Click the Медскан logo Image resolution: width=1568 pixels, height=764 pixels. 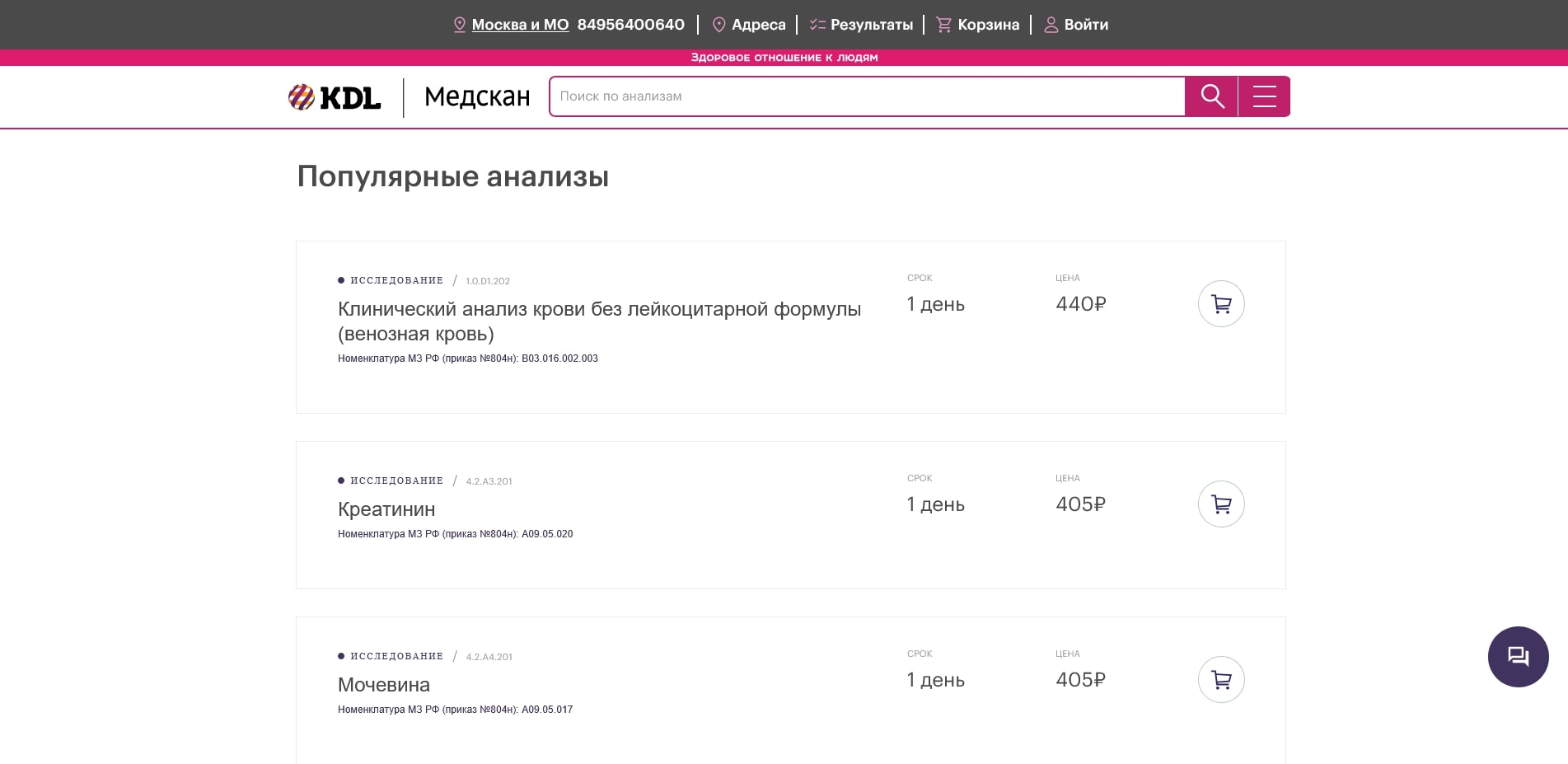(x=476, y=97)
